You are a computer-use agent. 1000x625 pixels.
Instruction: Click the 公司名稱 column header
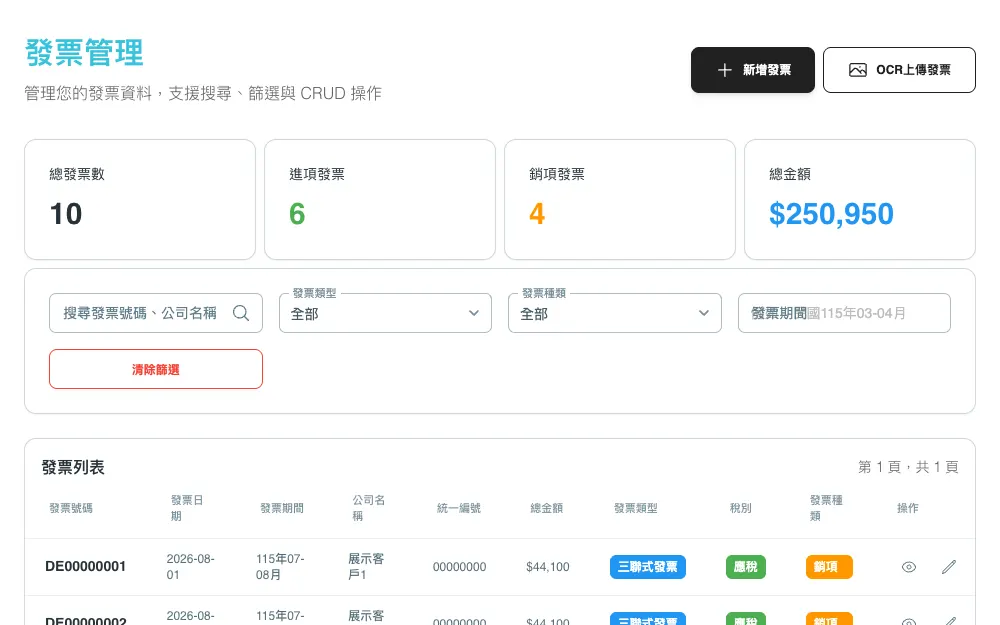point(369,508)
